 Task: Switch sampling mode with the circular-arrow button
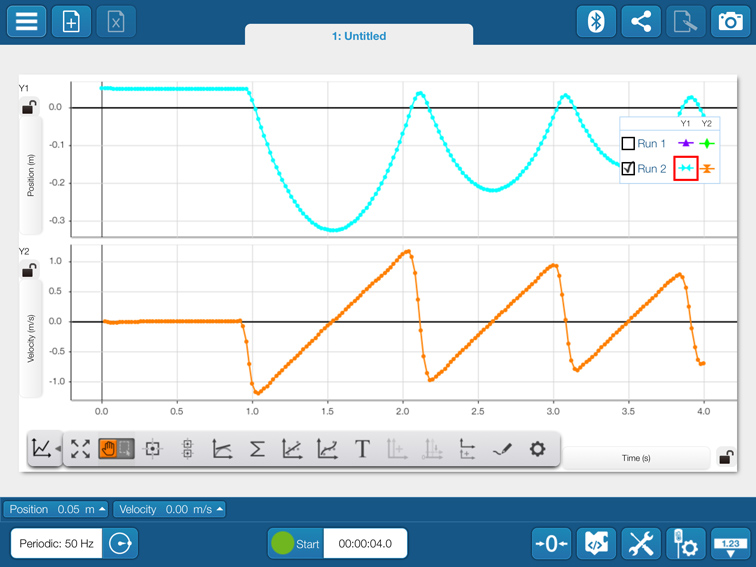tap(120, 543)
